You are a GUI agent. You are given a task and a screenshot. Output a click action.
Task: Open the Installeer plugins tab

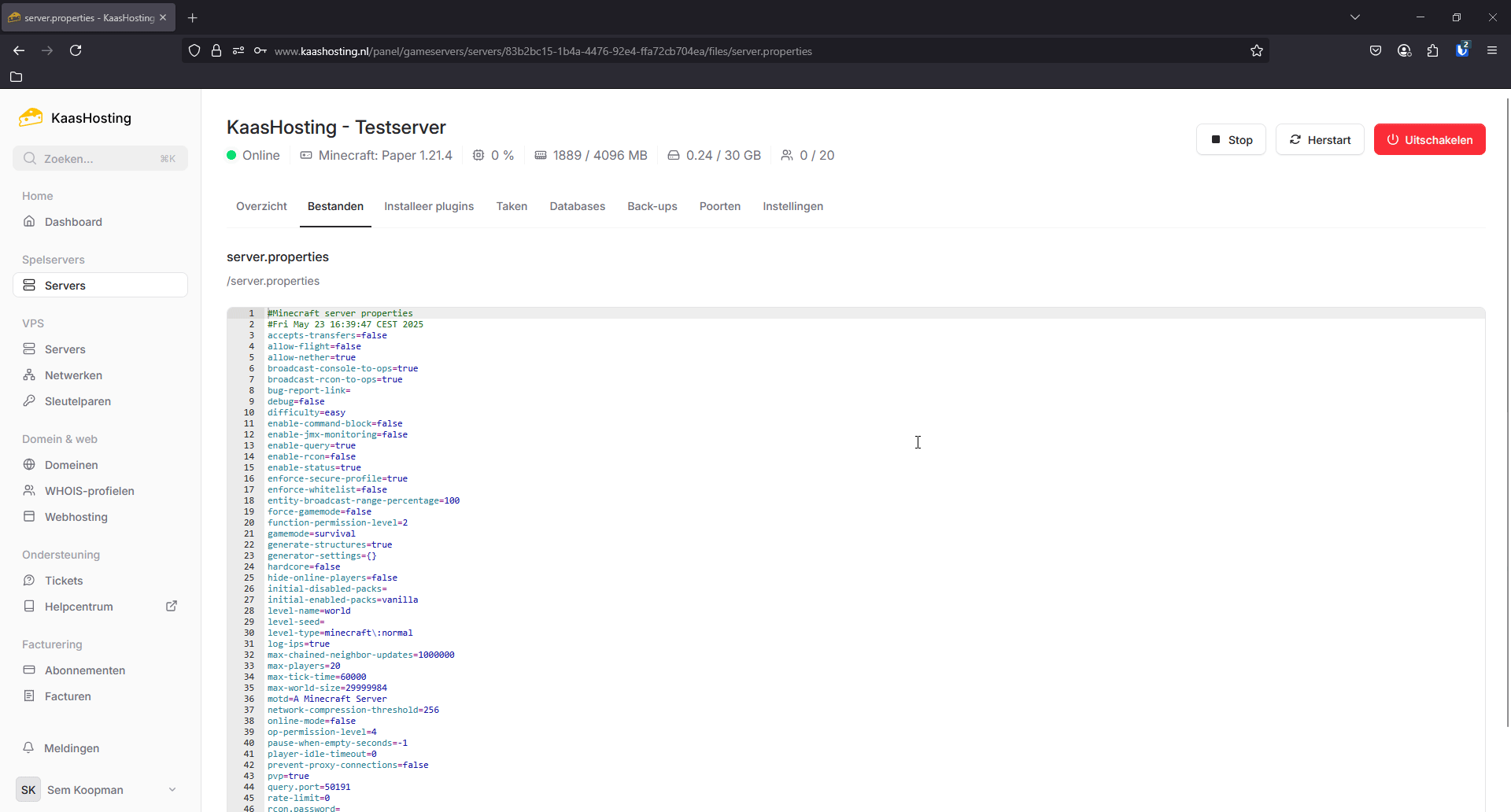[x=429, y=206]
